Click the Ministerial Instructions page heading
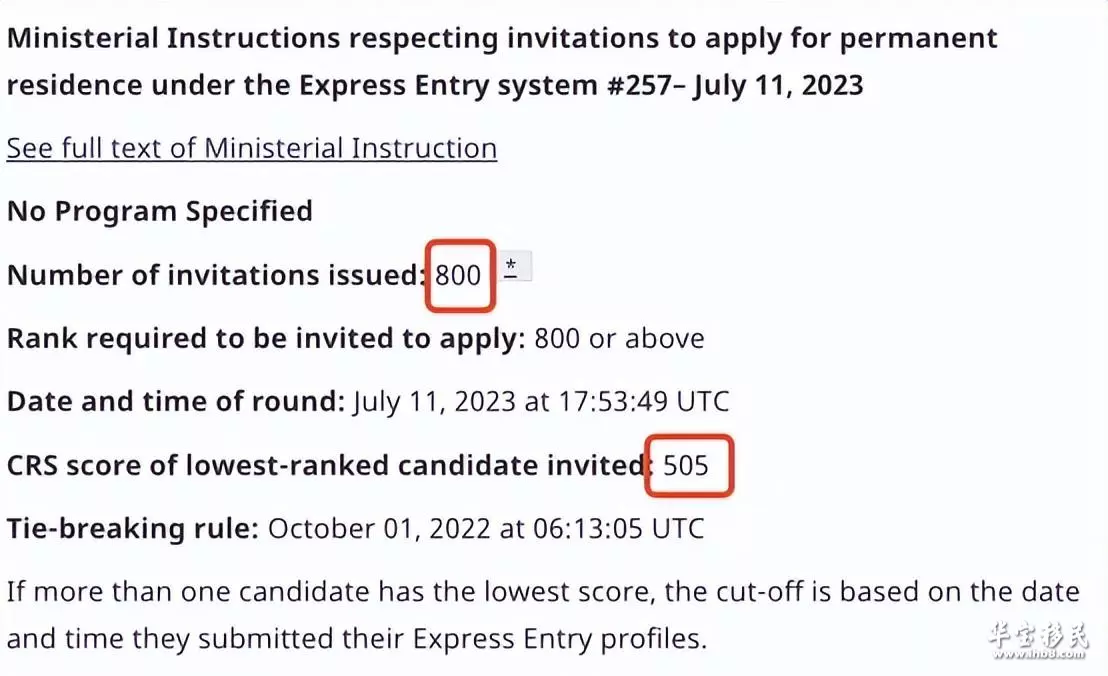Image resolution: width=1108 pixels, height=676 pixels. (502, 61)
